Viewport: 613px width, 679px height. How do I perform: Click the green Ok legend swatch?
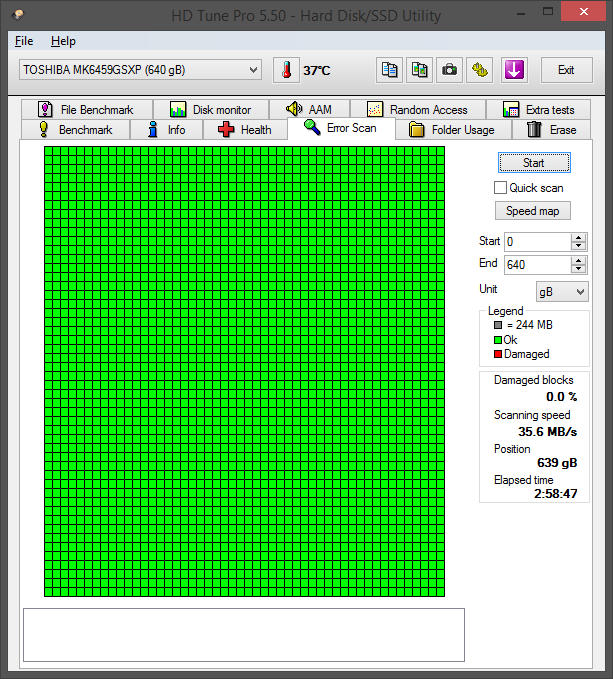tap(498, 340)
